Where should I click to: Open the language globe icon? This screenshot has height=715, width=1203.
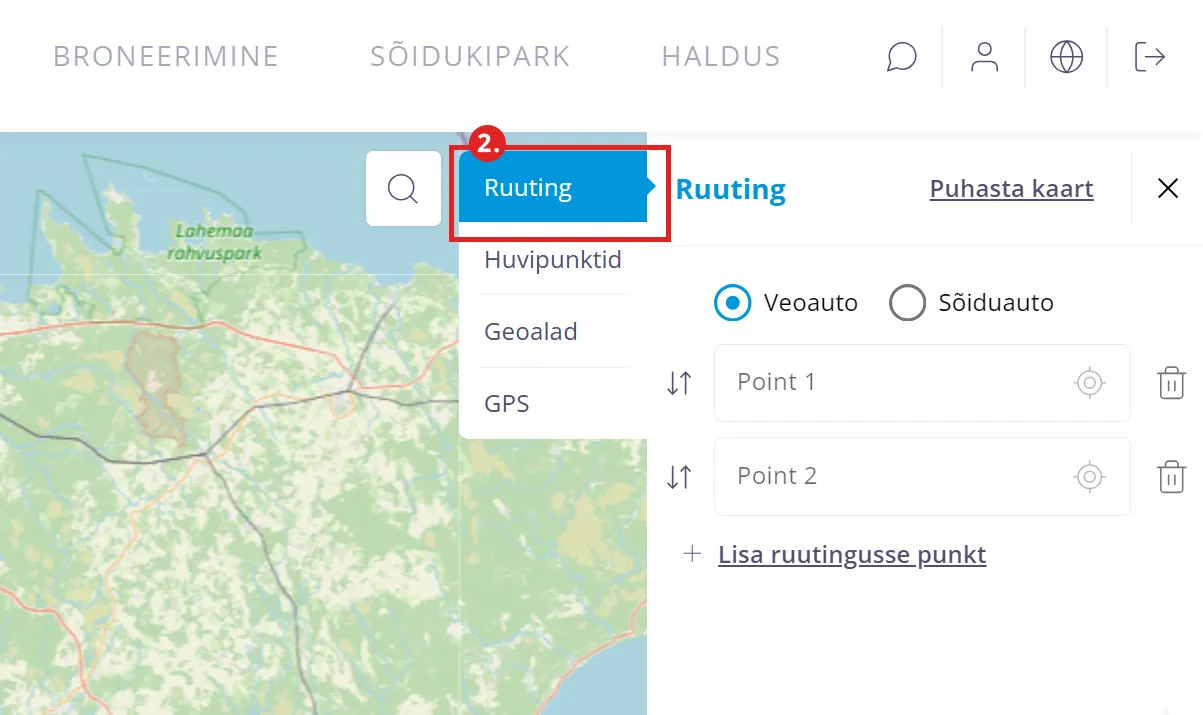pyautogui.click(x=1067, y=57)
